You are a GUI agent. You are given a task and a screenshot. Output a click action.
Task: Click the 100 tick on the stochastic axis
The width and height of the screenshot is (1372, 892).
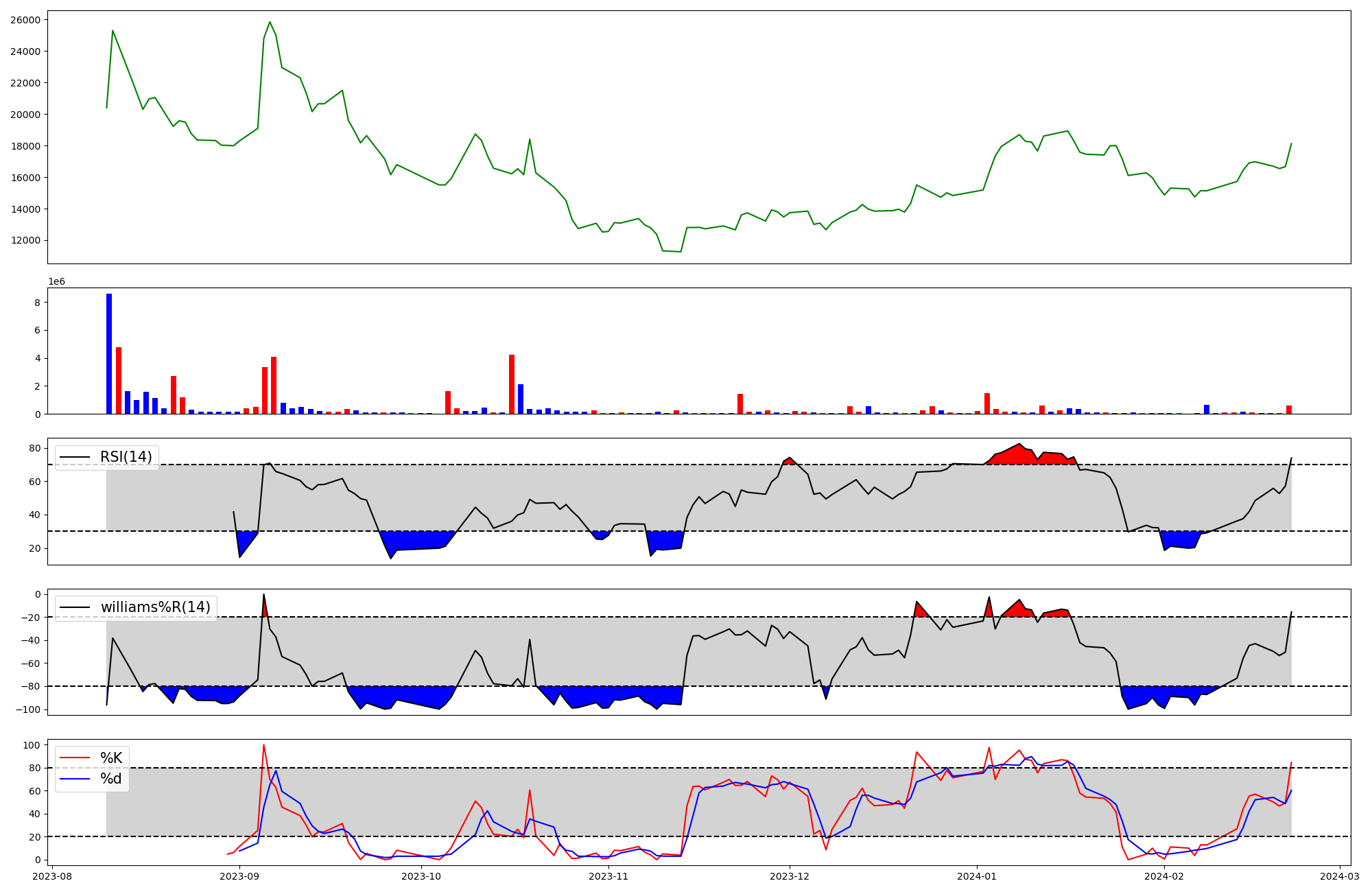point(32,745)
